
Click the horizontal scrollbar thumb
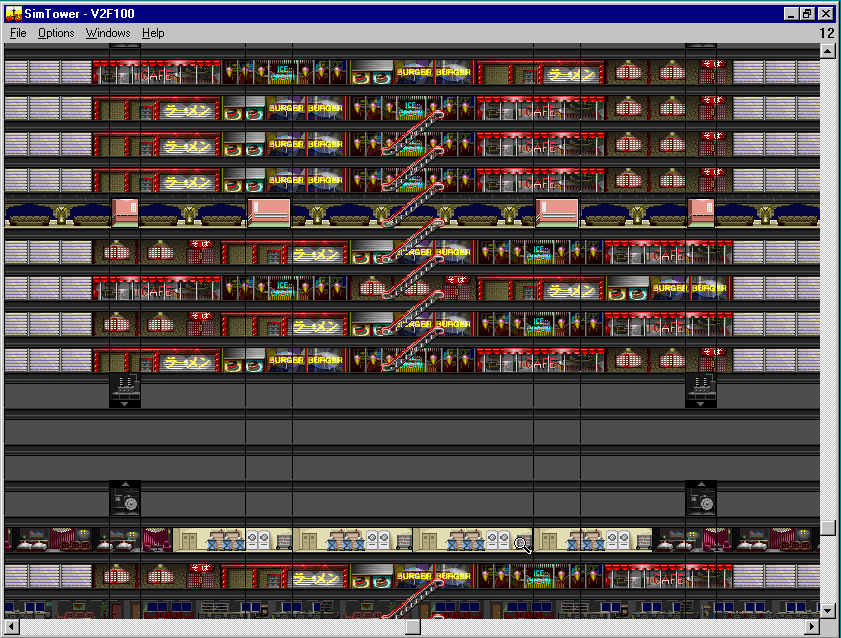pos(410,628)
